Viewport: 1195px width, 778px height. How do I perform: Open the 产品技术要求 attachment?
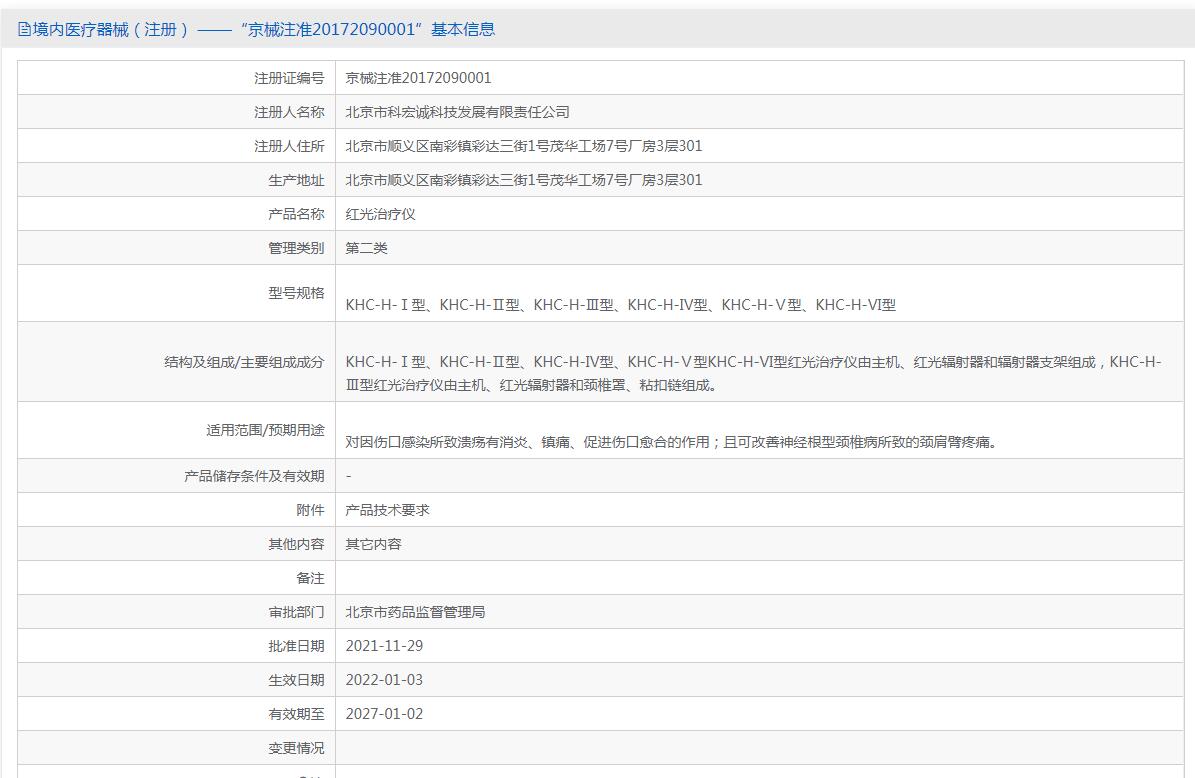pos(387,510)
